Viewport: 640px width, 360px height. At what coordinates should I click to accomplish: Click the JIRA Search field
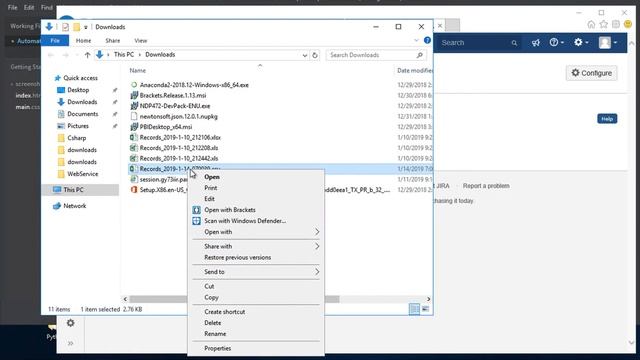point(478,42)
